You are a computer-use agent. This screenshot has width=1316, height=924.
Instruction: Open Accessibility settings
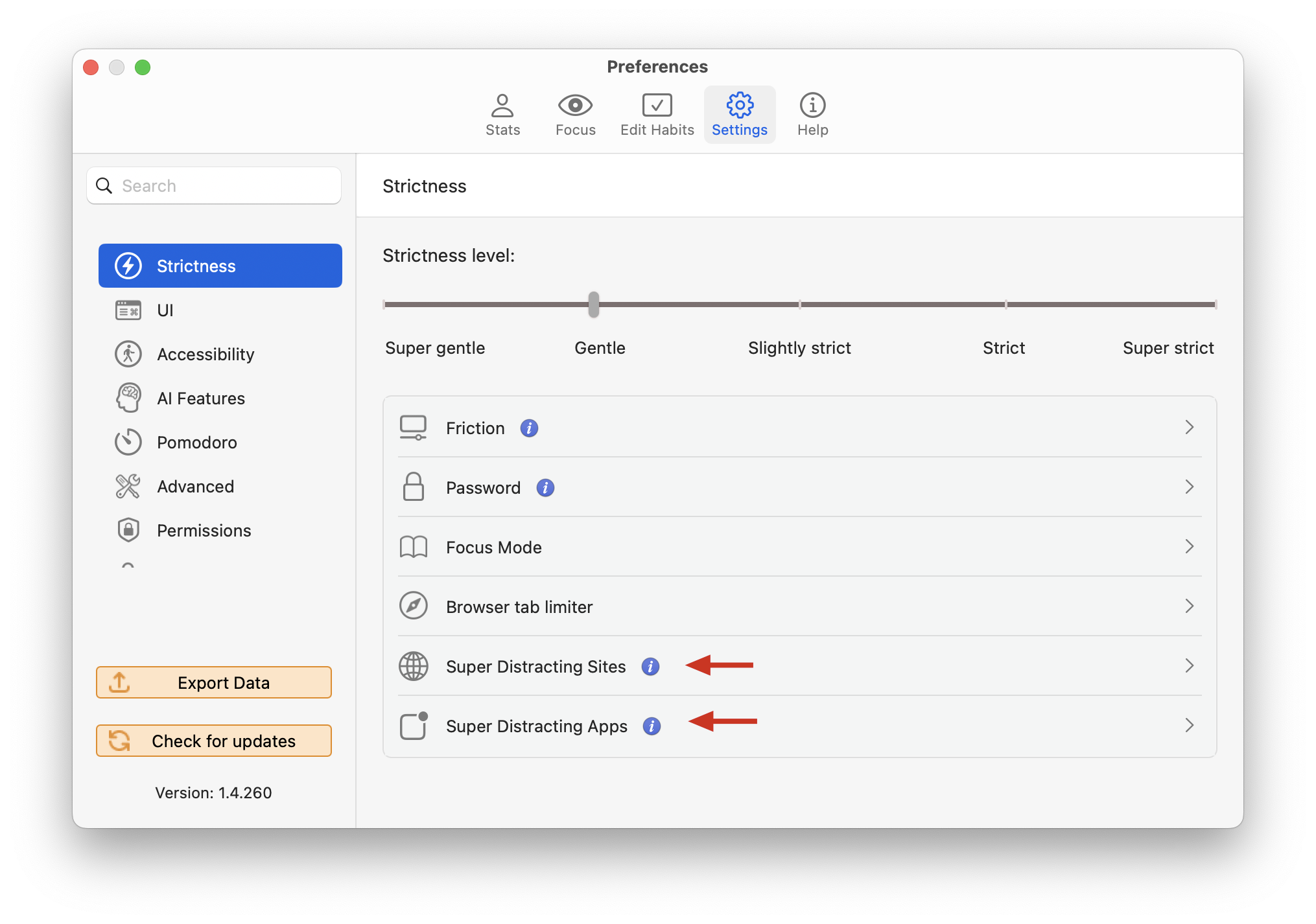(220, 354)
